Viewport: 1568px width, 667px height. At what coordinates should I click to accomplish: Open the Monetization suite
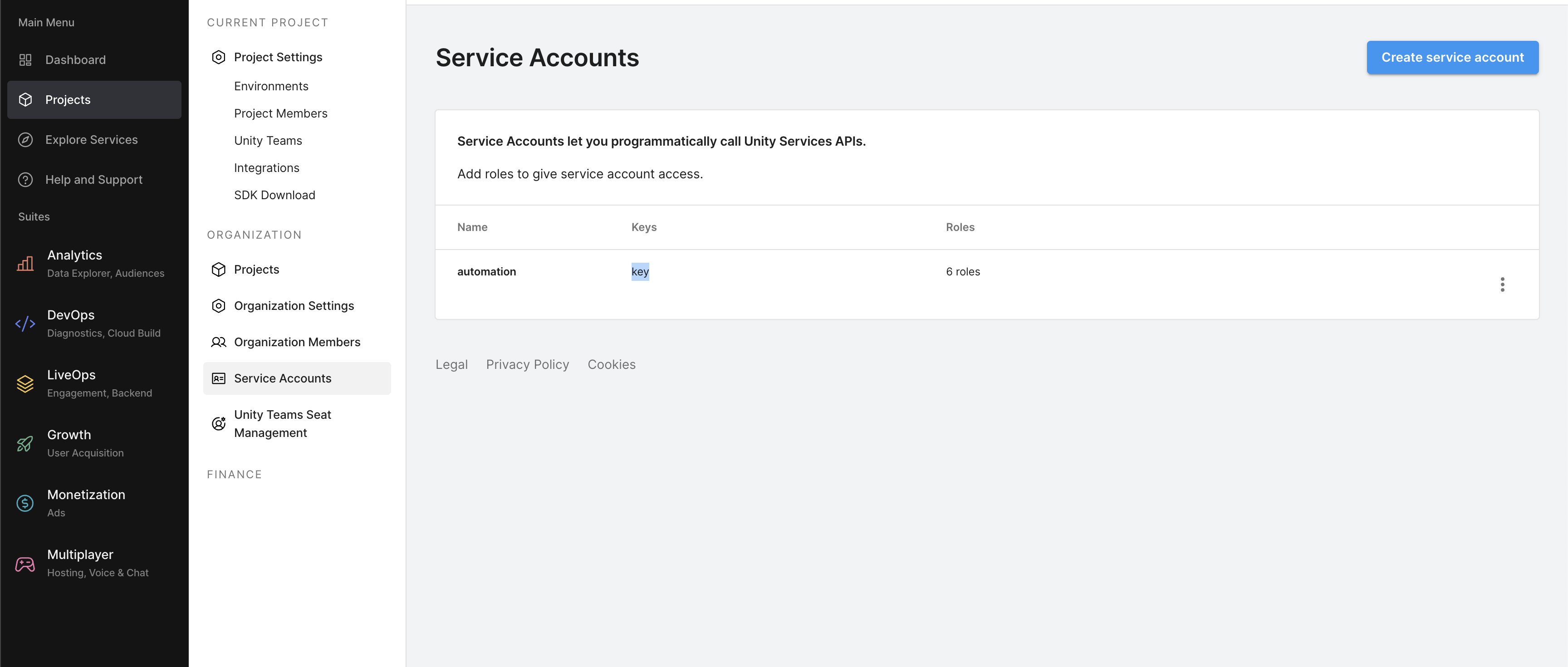[x=94, y=503]
